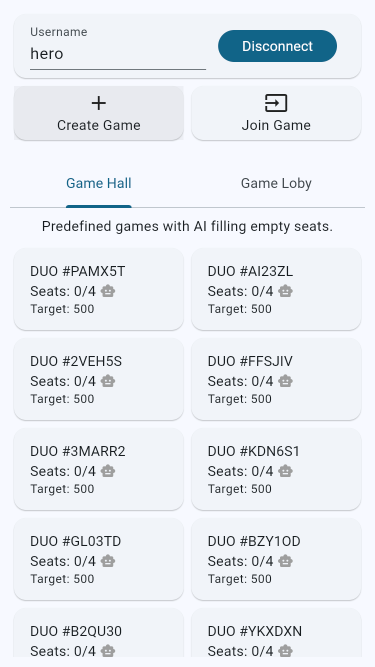The image size is (375, 667).
Task: Click robot icon on DUO #GL03TD card
Action: coord(108,562)
